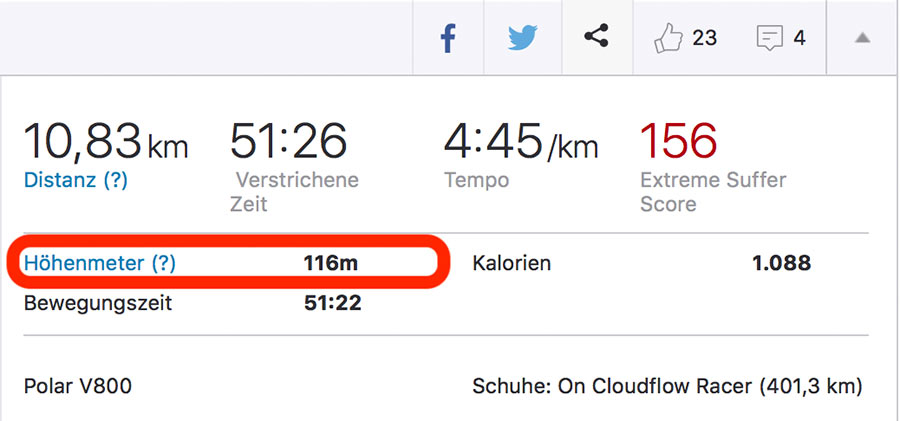Share activity on Facebook

click(x=448, y=39)
